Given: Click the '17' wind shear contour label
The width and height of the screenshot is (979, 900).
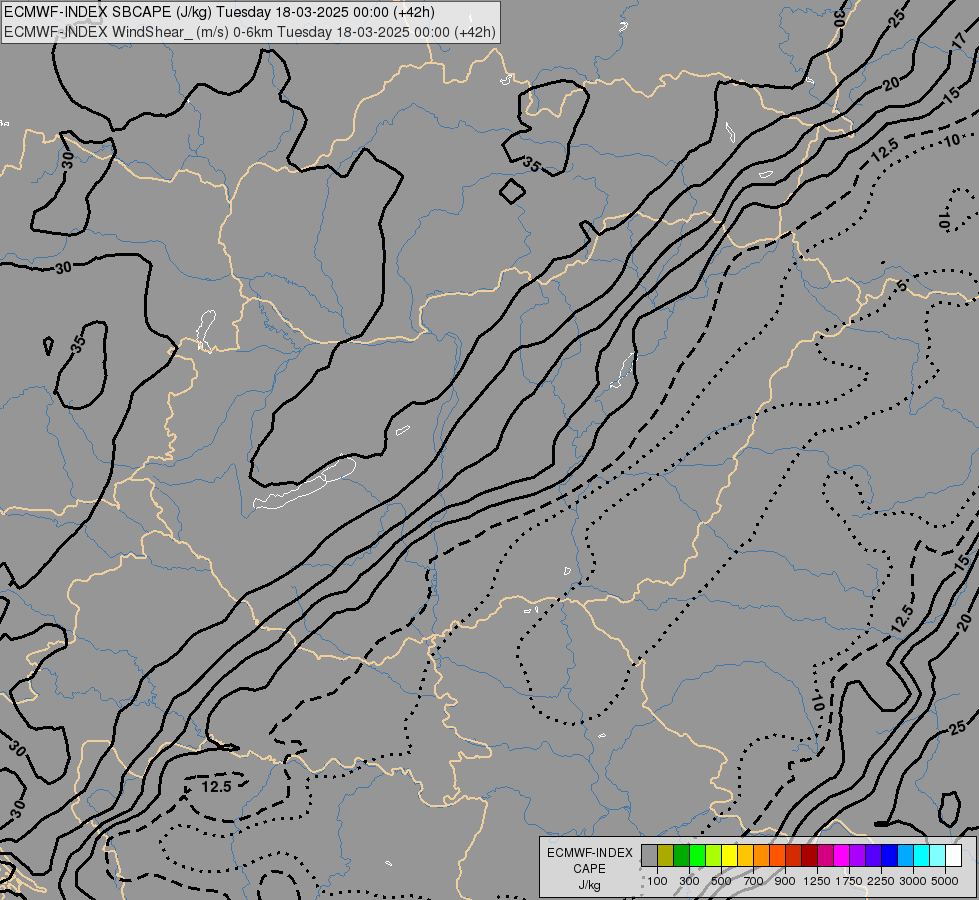Looking at the screenshot, I should pos(960,42).
